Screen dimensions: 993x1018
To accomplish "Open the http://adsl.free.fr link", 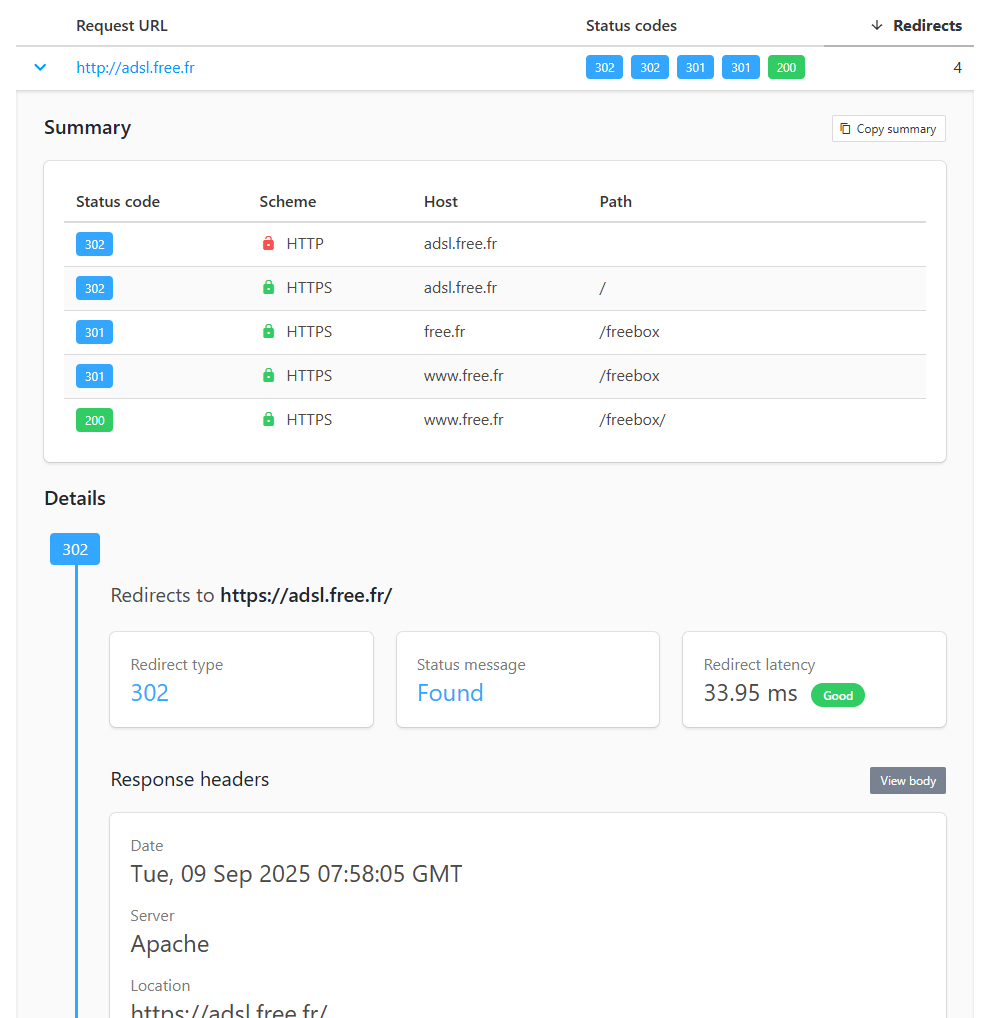I will point(135,68).
